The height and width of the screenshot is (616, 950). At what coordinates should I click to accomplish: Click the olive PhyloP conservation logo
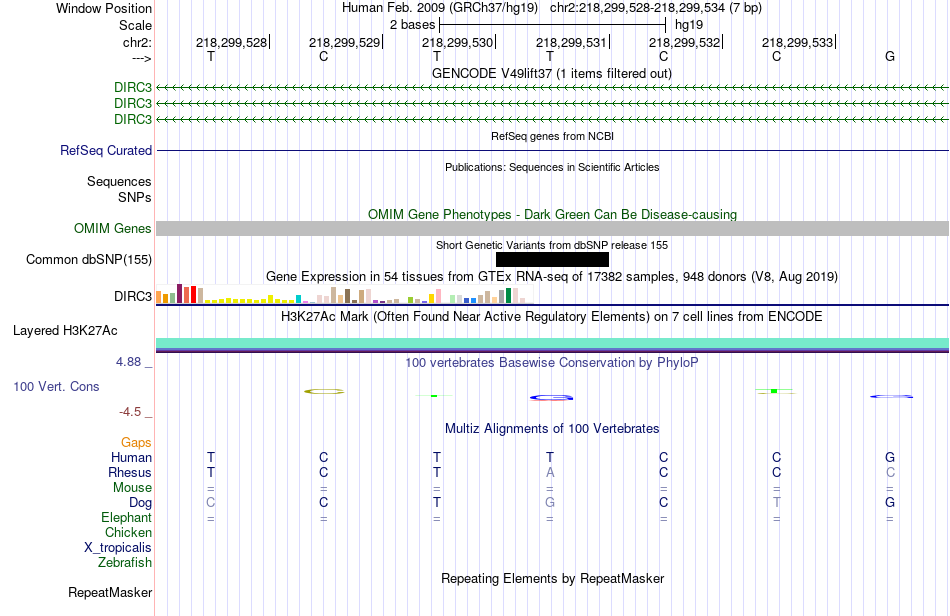[x=324, y=391]
